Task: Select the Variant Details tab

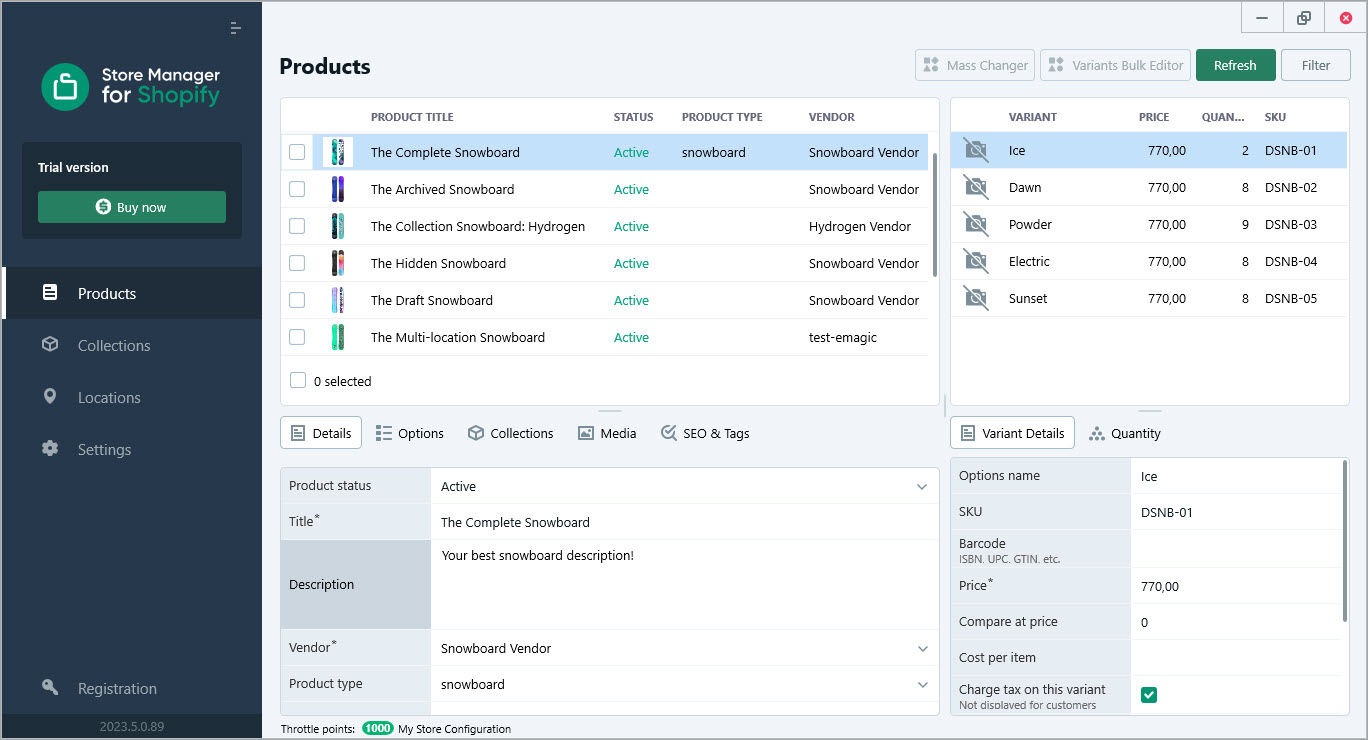Action: (1012, 433)
